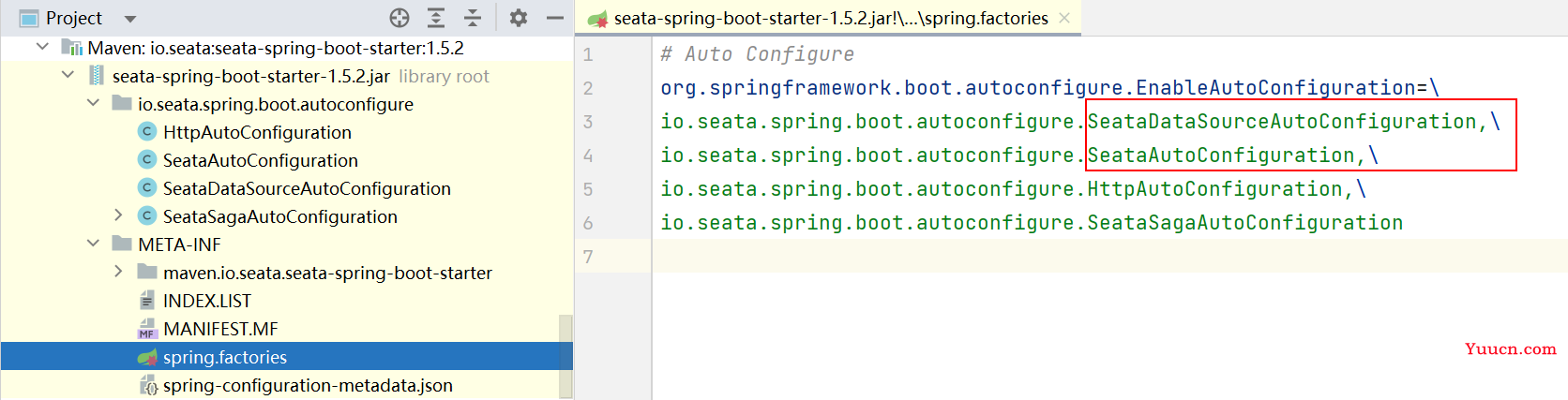
Task: Switch to the spring.factories editor tab
Action: (x=831, y=18)
